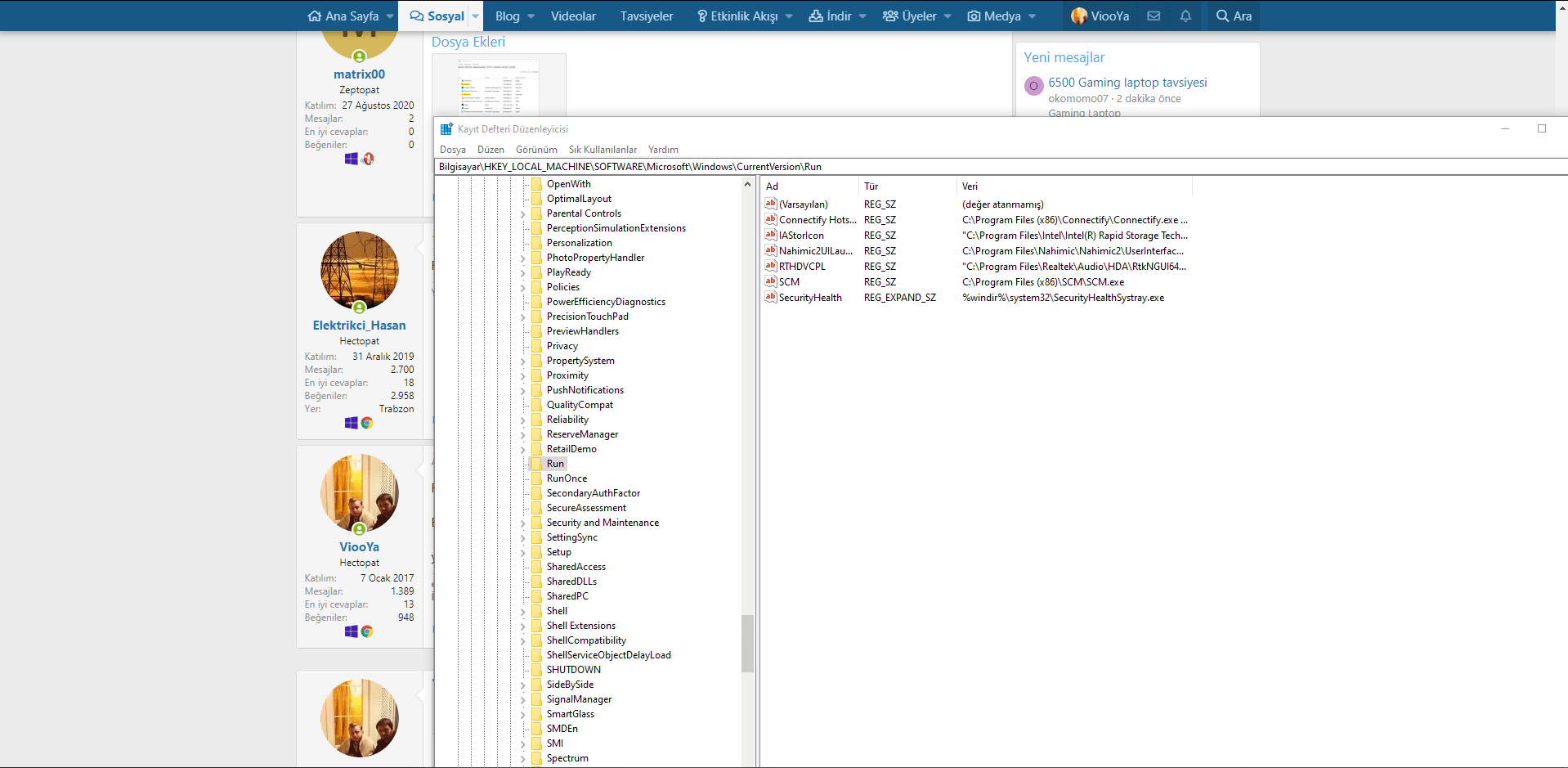The image size is (1568, 768).
Task: Expand the Parental Controls tree node
Action: tap(523, 214)
